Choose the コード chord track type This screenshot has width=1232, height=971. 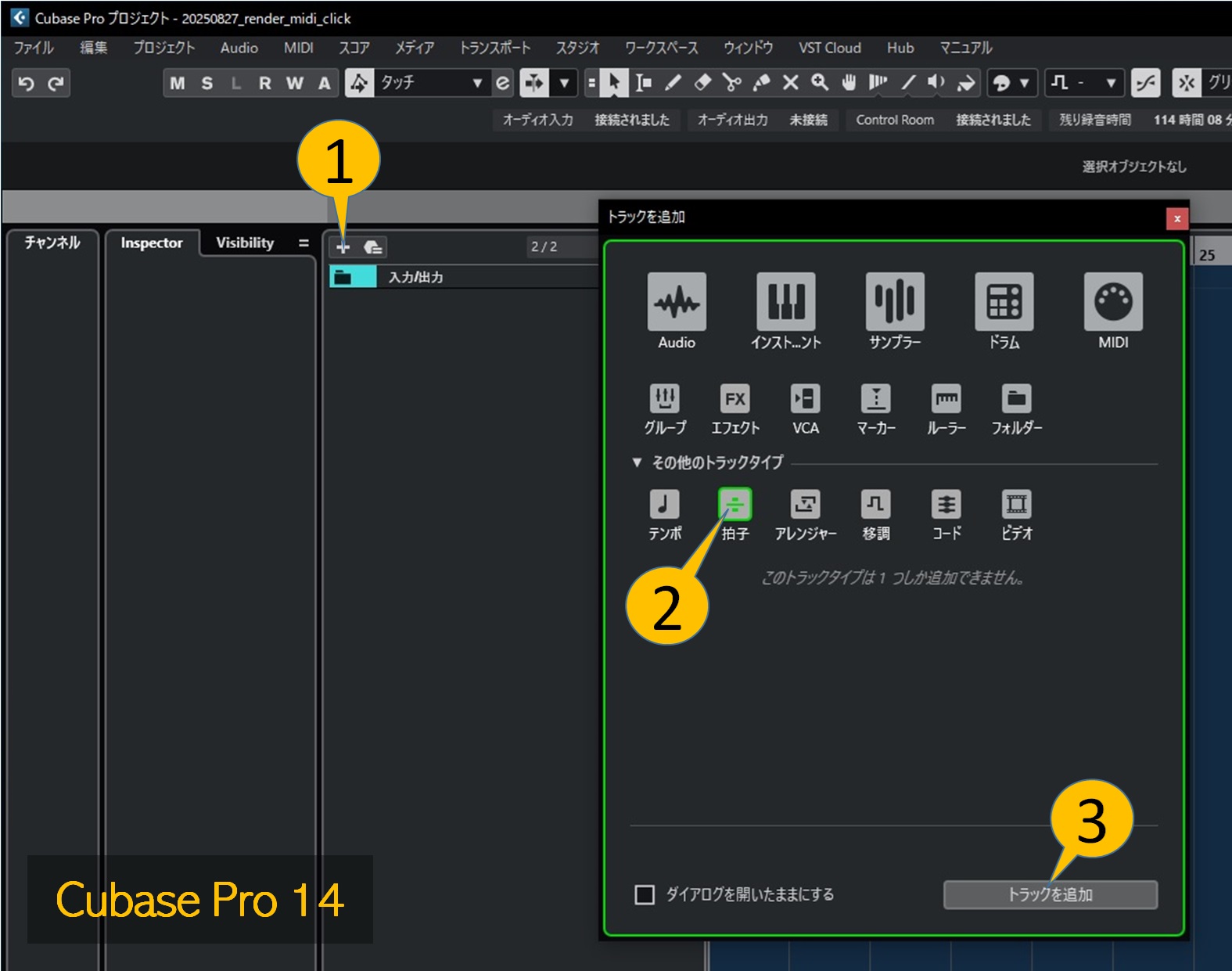[x=946, y=515]
